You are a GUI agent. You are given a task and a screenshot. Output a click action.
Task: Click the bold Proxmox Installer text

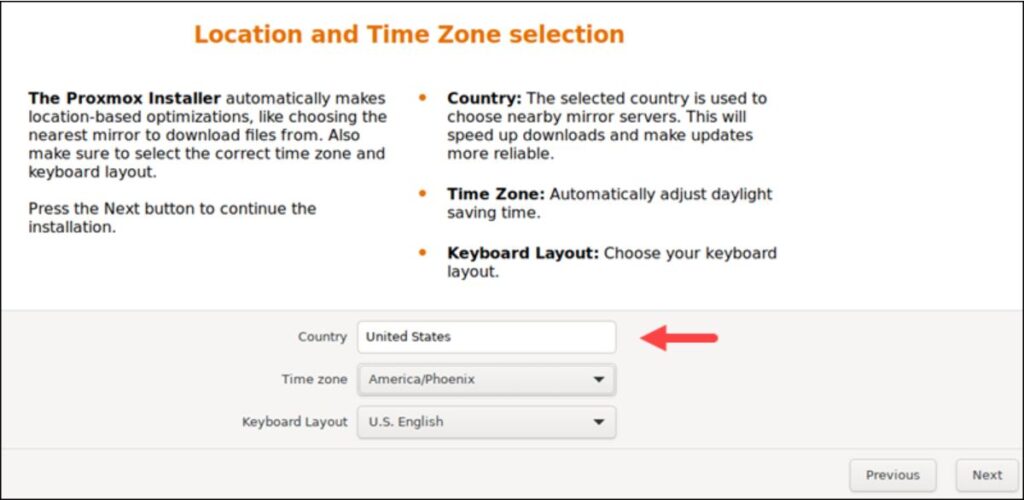point(125,98)
